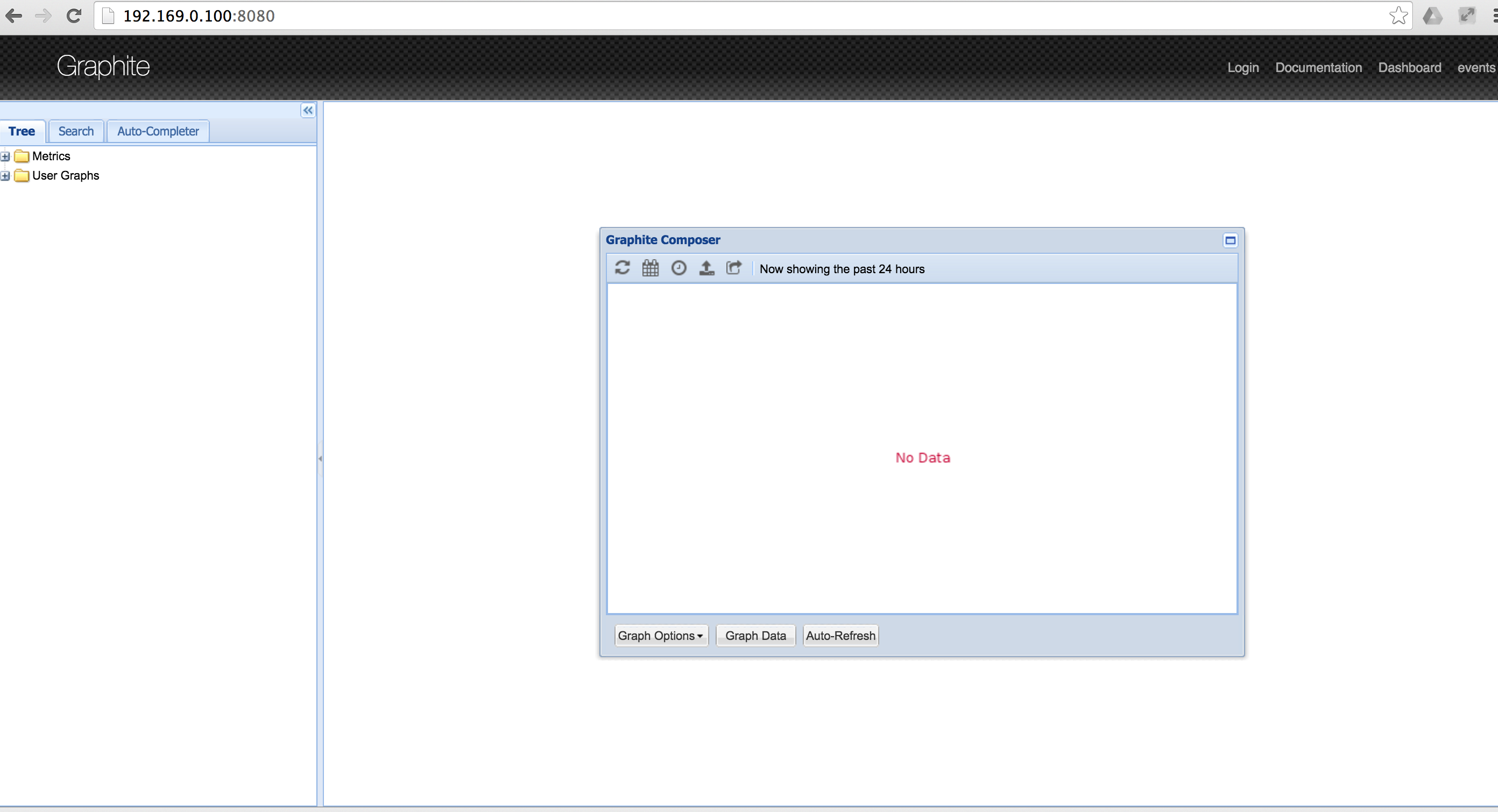Image resolution: width=1498 pixels, height=812 pixels.
Task: Click the share/export graph icon
Action: point(733,269)
